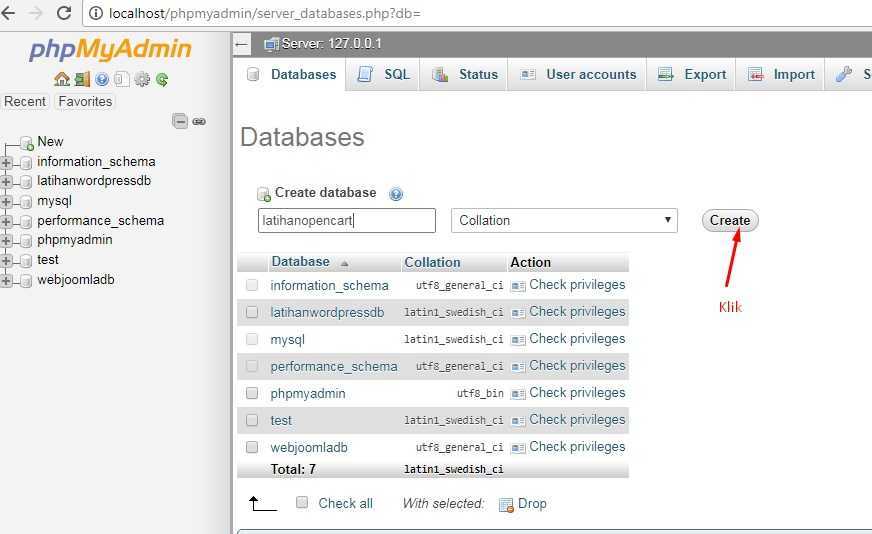Tick the latihanwordpressdb row checkbox
This screenshot has height=534, width=872.
point(252,312)
